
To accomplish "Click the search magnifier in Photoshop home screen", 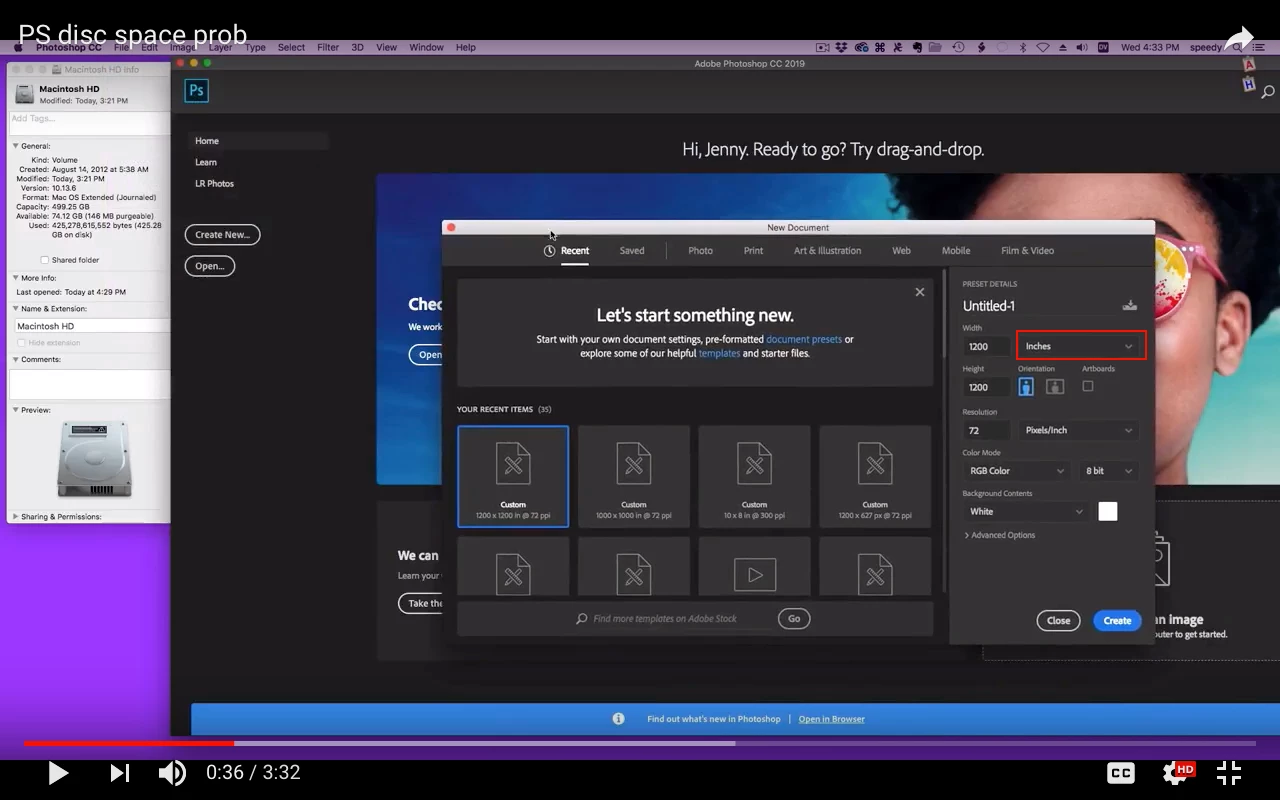I will [1268, 92].
